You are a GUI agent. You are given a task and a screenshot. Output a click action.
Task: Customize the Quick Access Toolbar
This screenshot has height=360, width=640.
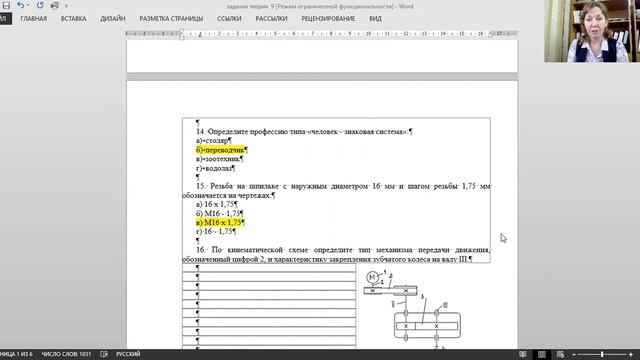pyautogui.click(x=67, y=6)
